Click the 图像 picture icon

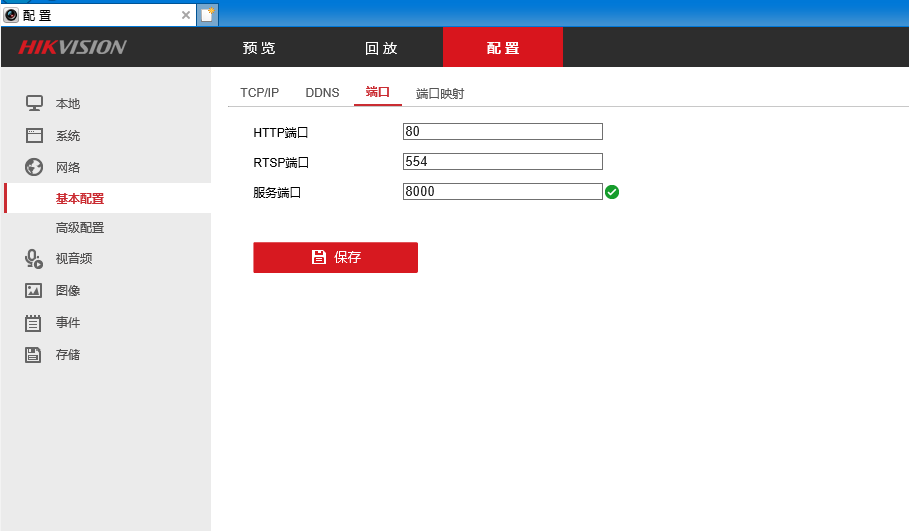(34, 290)
